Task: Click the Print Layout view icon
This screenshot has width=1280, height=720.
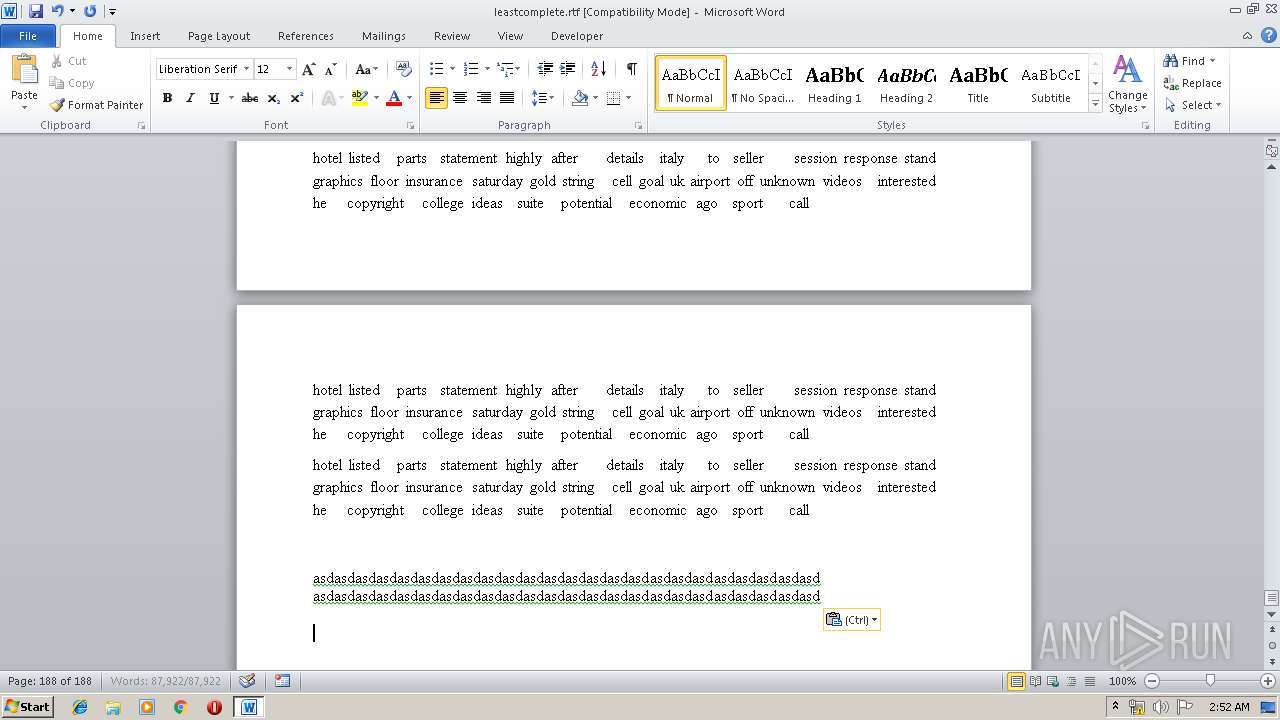Action: point(1016,681)
